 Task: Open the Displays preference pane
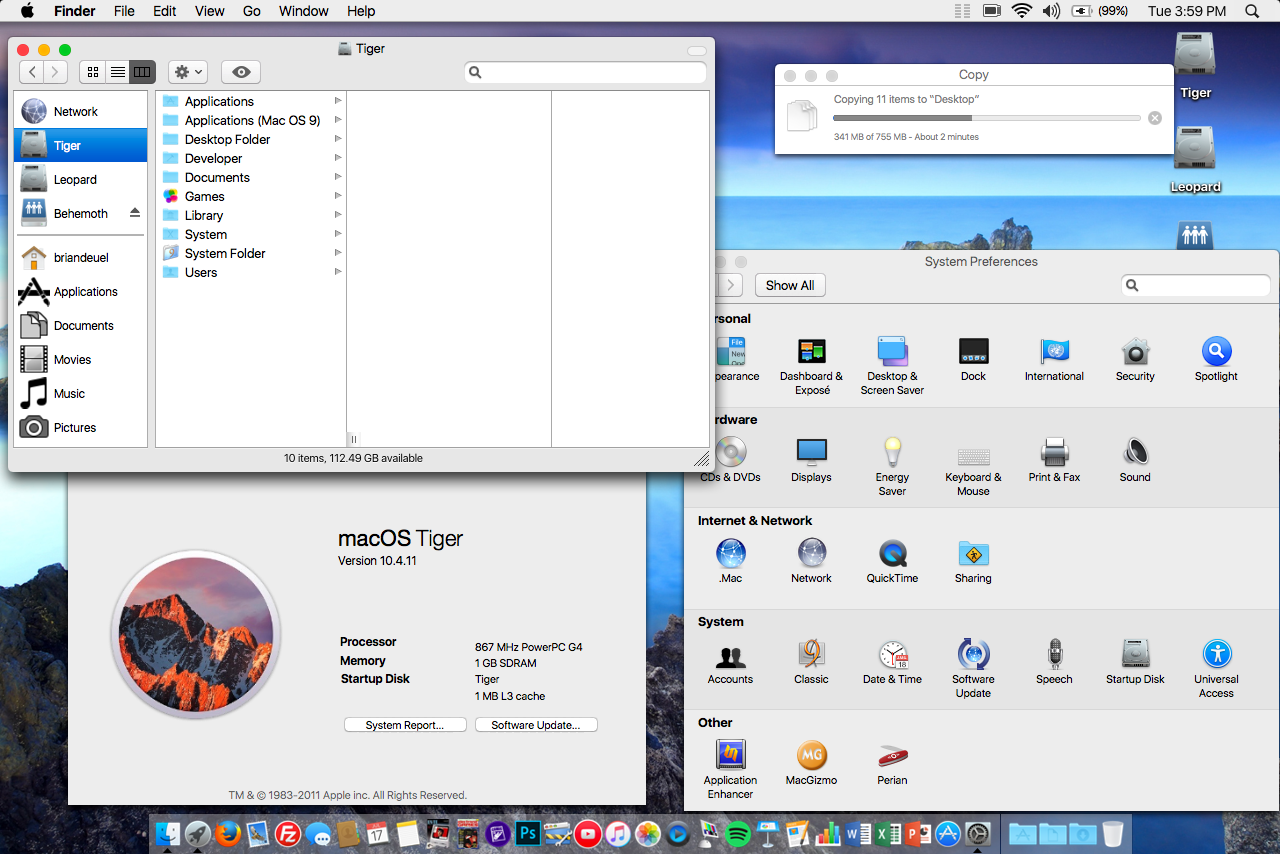tap(811, 452)
